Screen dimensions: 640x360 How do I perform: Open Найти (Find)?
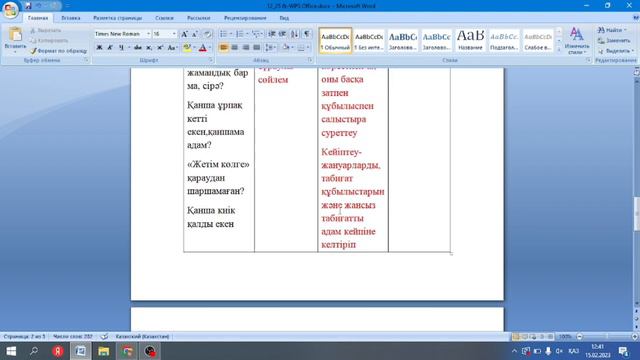click(612, 30)
